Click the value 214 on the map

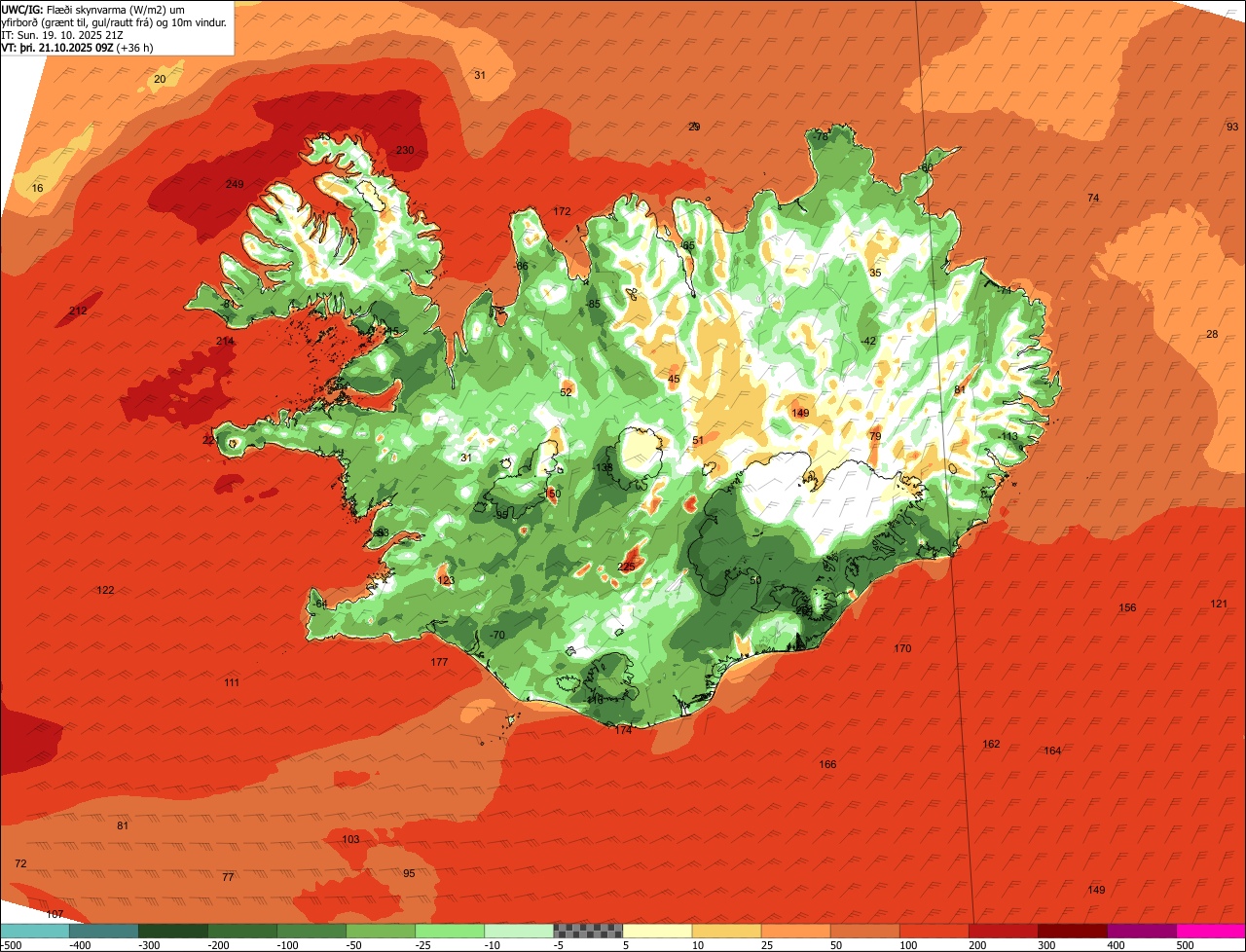click(x=225, y=341)
